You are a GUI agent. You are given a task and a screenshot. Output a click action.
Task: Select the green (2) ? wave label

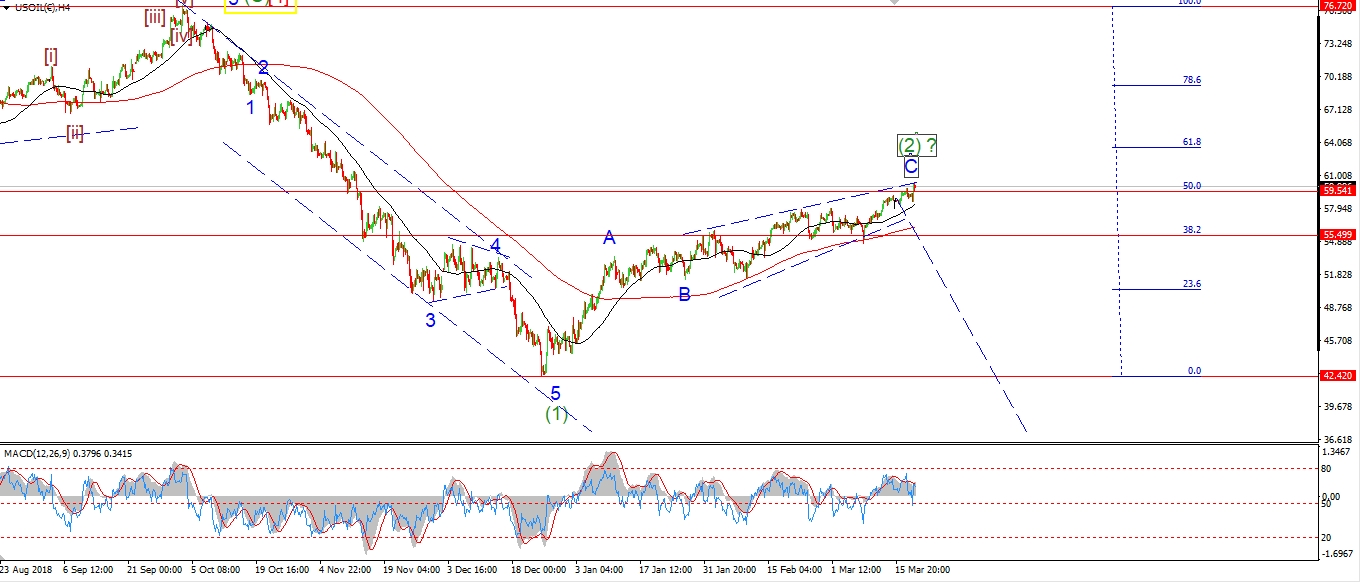coord(917,146)
